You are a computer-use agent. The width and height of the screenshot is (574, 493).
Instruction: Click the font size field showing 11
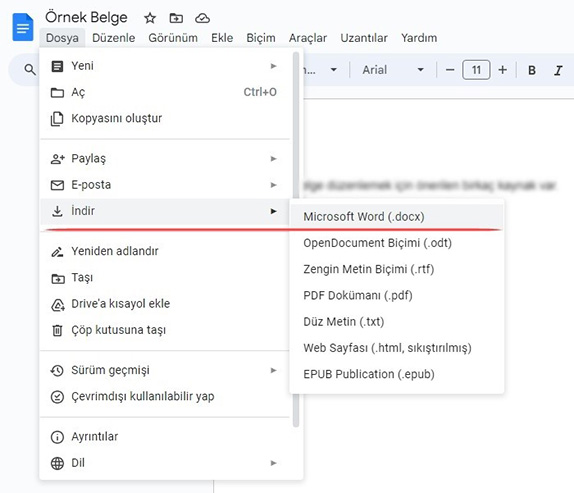point(476,70)
